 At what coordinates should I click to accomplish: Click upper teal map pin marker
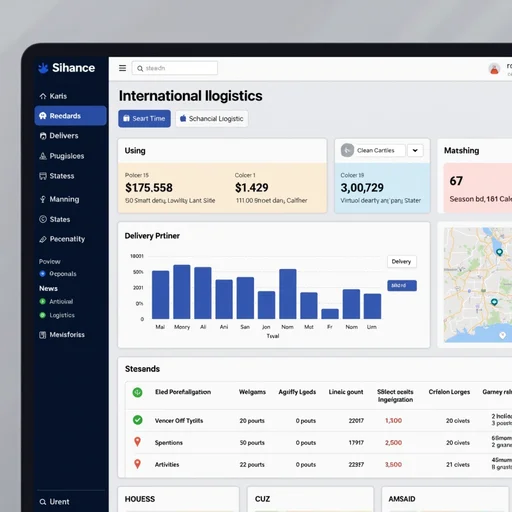pos(499,252)
